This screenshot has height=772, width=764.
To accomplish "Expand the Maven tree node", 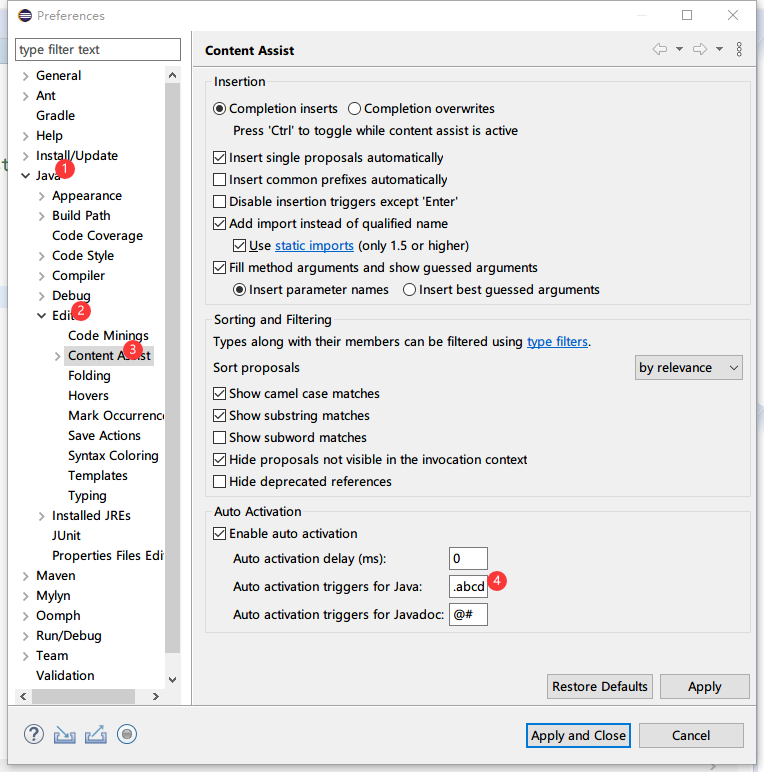I will click(26, 576).
